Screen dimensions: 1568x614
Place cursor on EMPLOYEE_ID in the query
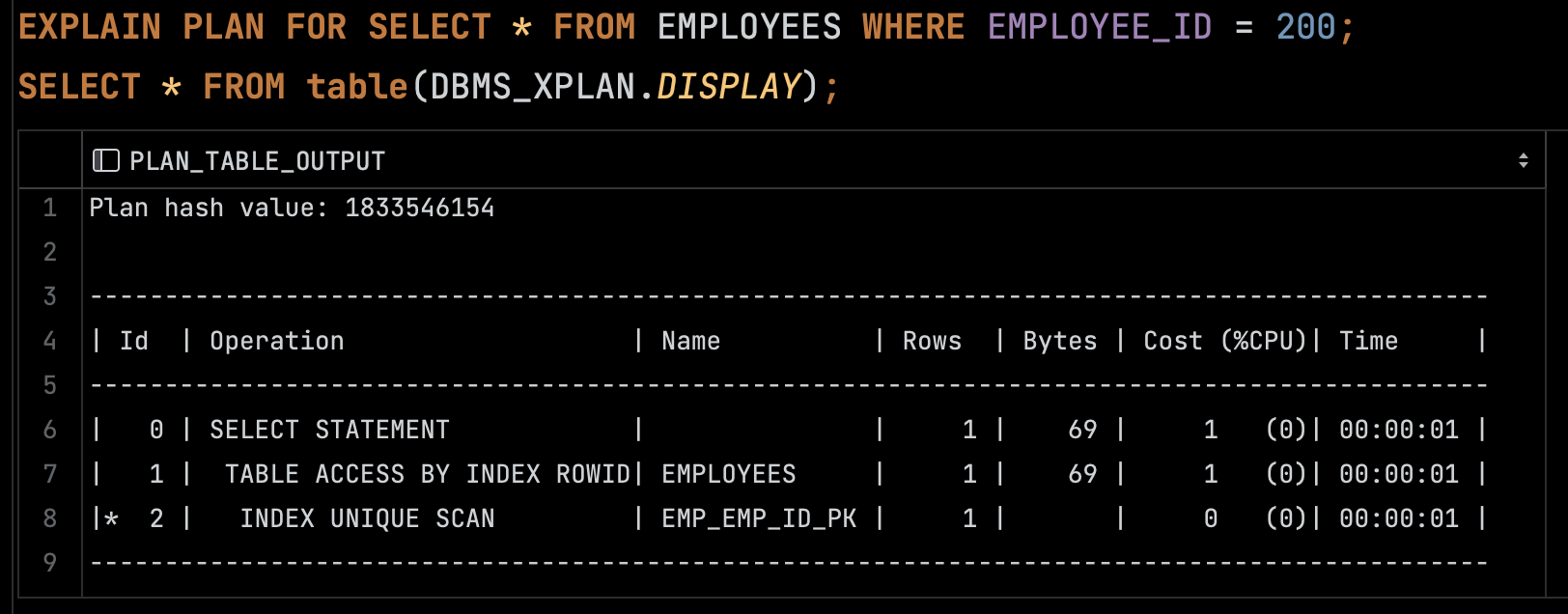1100,27
